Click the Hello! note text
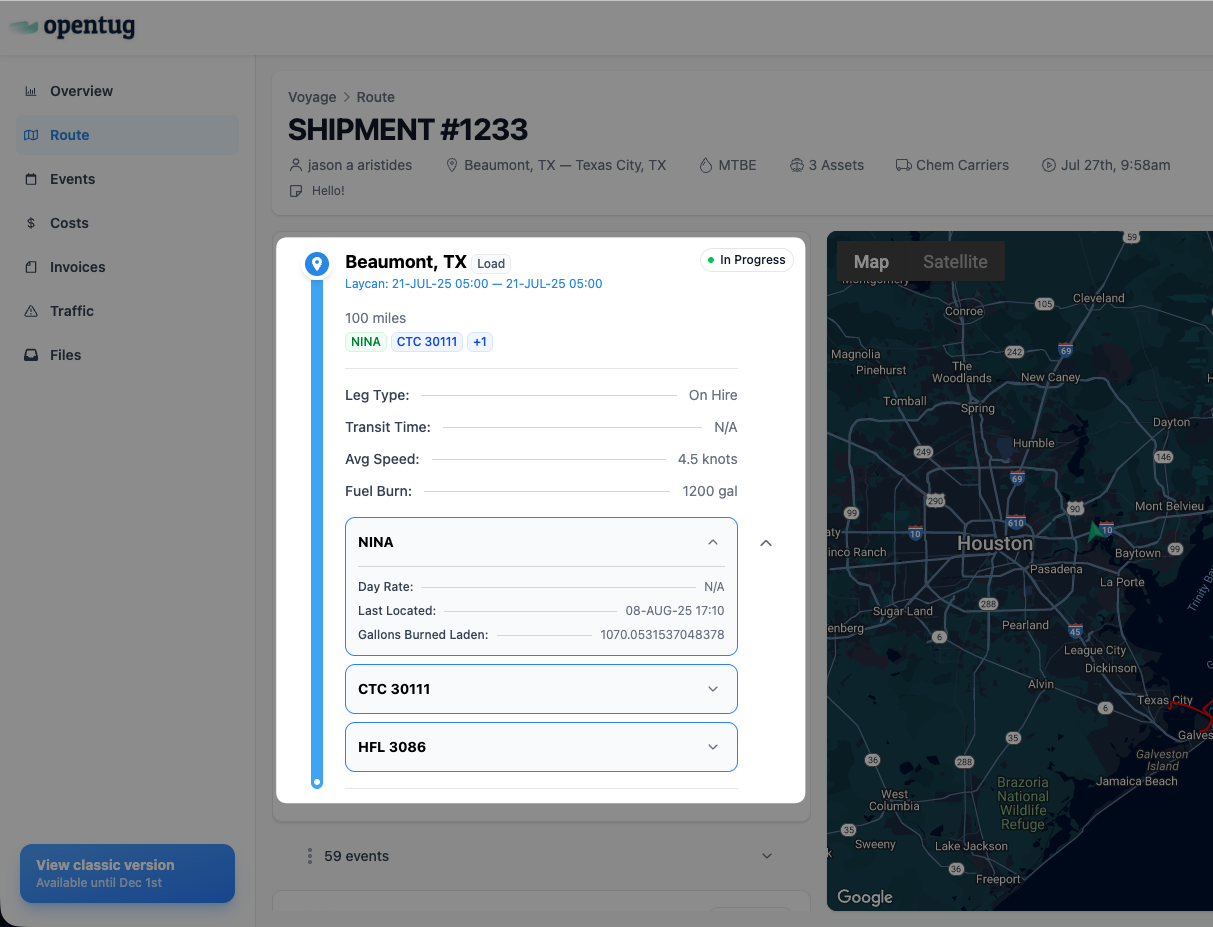 pyautogui.click(x=326, y=190)
